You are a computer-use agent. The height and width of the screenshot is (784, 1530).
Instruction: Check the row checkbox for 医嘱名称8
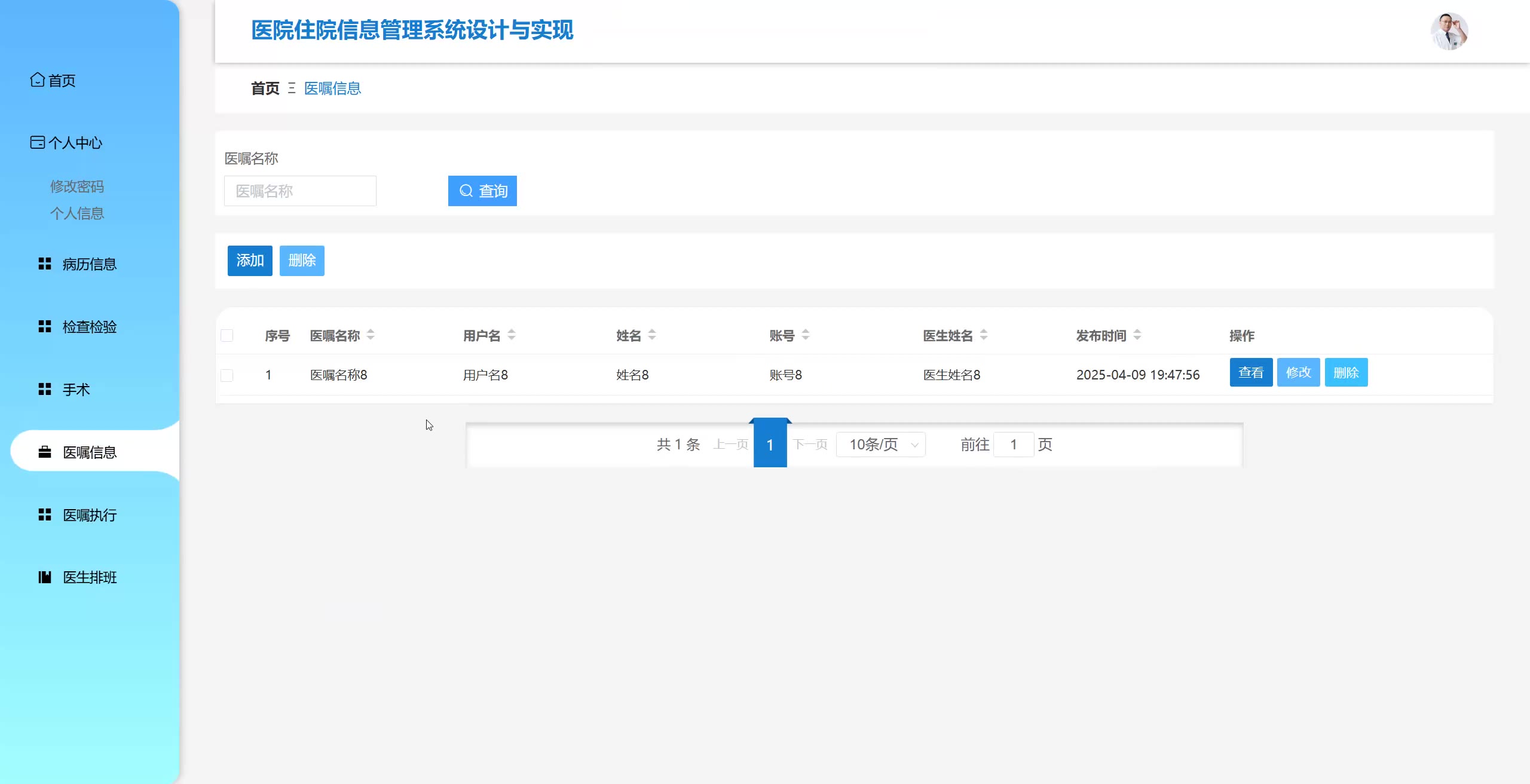pyautogui.click(x=227, y=375)
